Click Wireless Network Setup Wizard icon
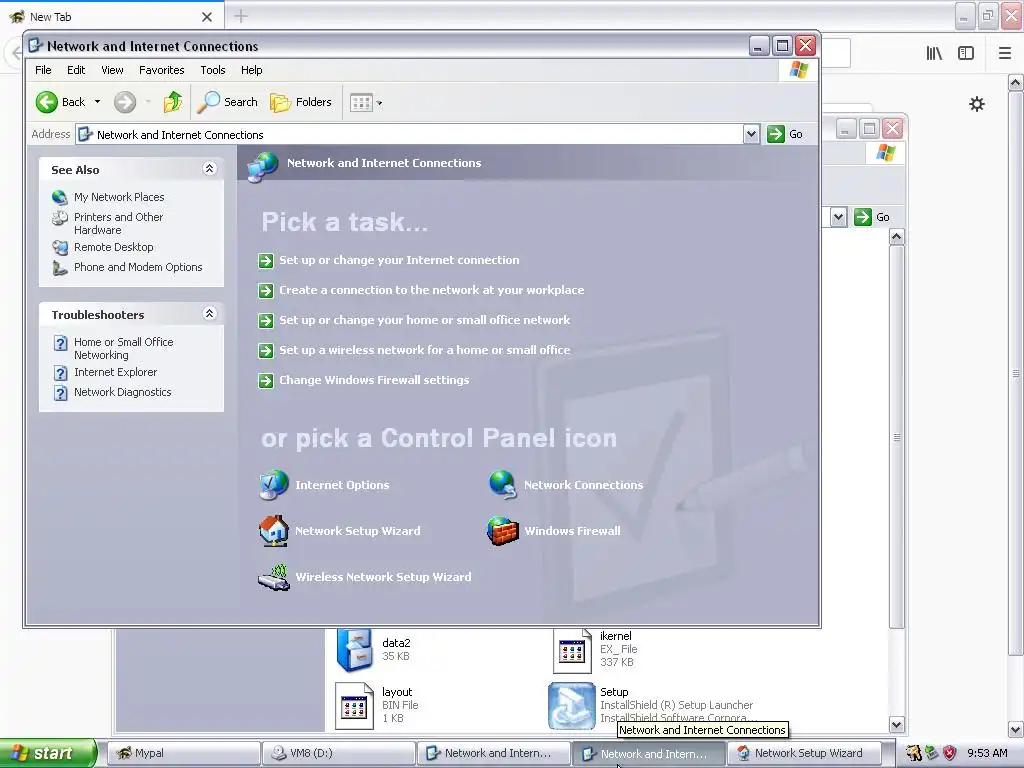1024x768 pixels. [x=274, y=577]
